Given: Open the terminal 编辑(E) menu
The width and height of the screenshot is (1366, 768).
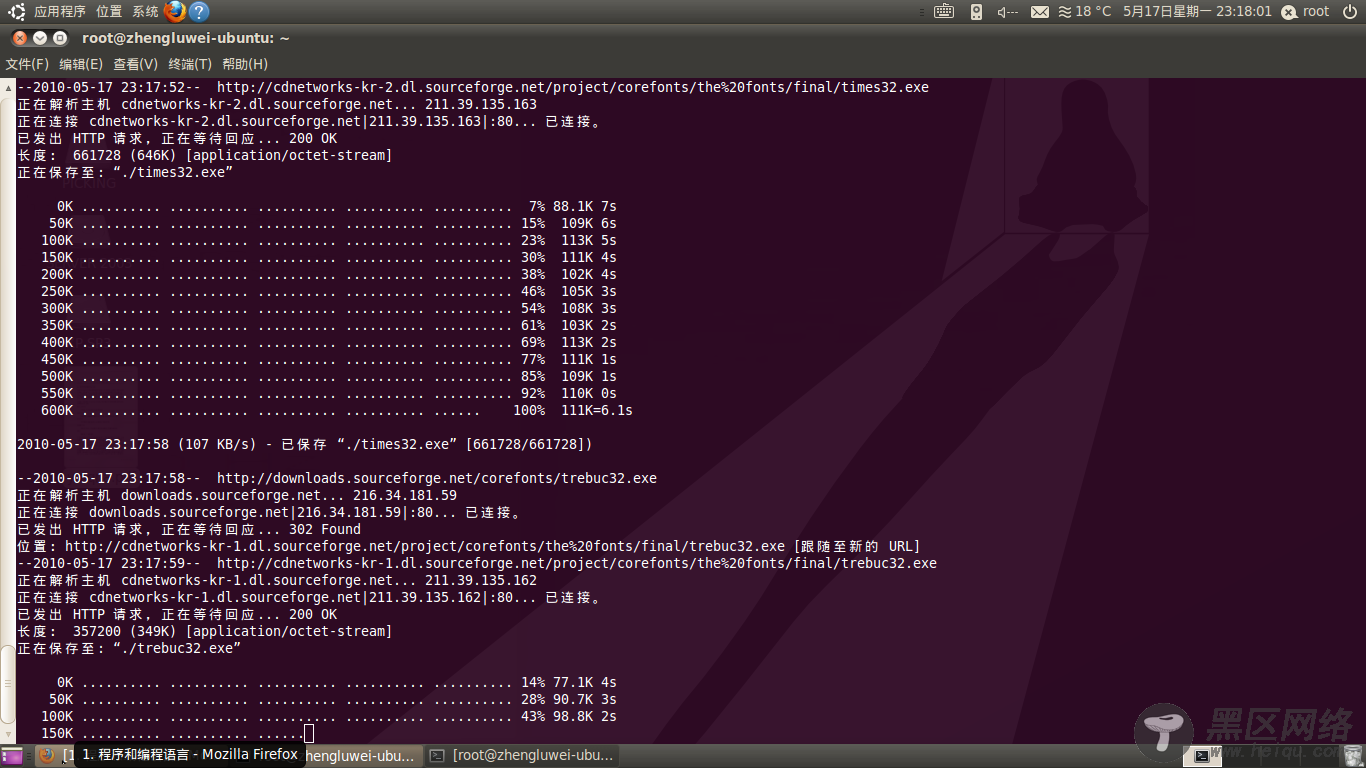Looking at the screenshot, I should point(81,64).
